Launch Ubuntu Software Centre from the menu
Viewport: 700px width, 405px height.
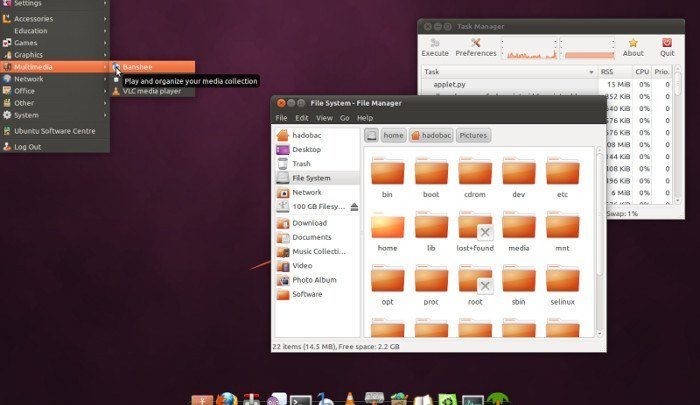pyautogui.click(x=55, y=131)
